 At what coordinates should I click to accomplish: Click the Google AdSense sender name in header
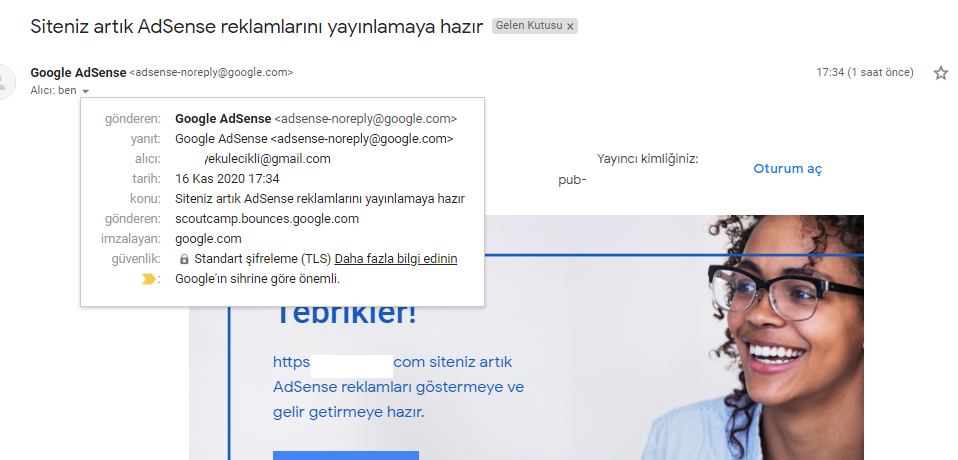(78, 73)
